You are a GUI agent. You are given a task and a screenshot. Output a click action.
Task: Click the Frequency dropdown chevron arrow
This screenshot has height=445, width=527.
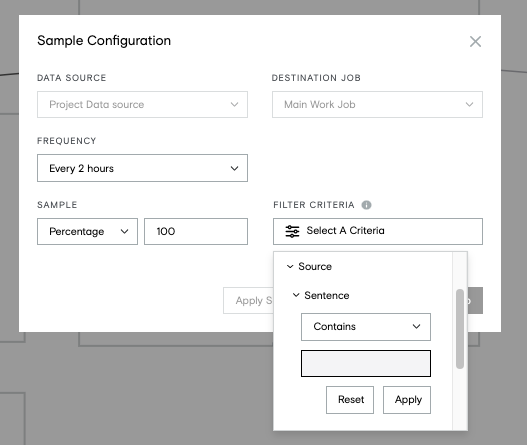click(234, 168)
